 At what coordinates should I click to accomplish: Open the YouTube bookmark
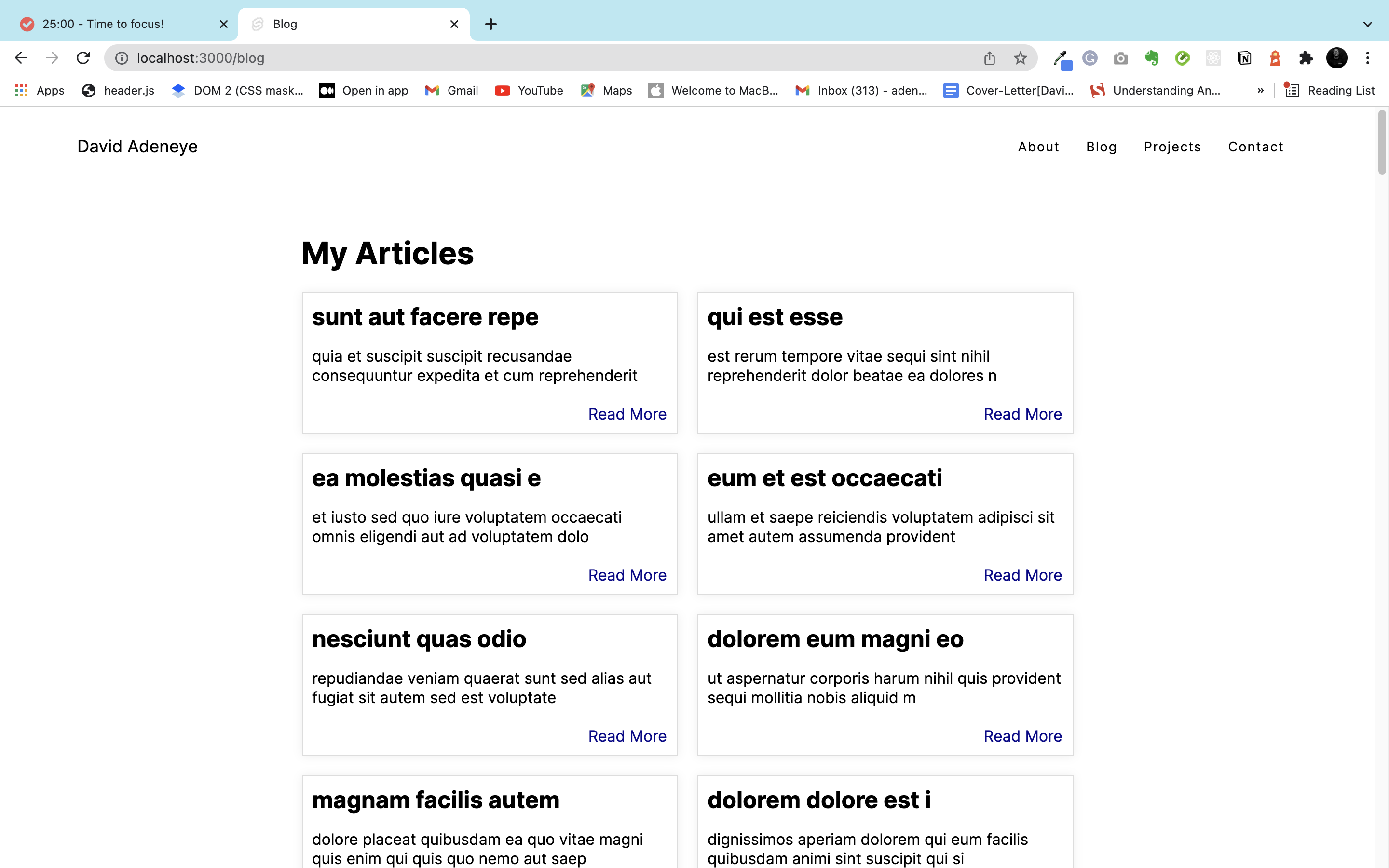tap(529, 91)
